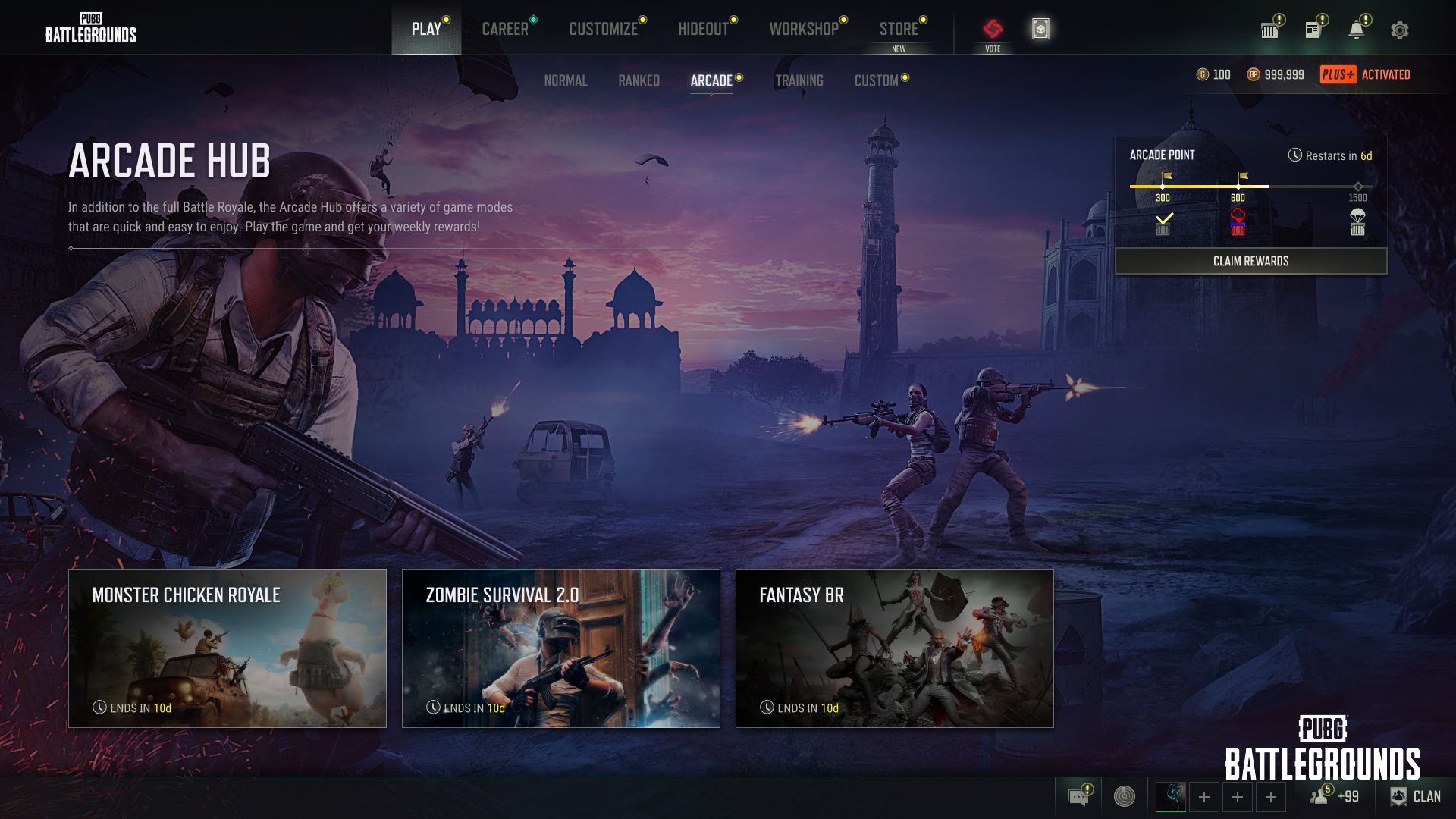The width and height of the screenshot is (1456, 819).
Task: Click the CLAIM REWARDS button
Action: (x=1251, y=261)
